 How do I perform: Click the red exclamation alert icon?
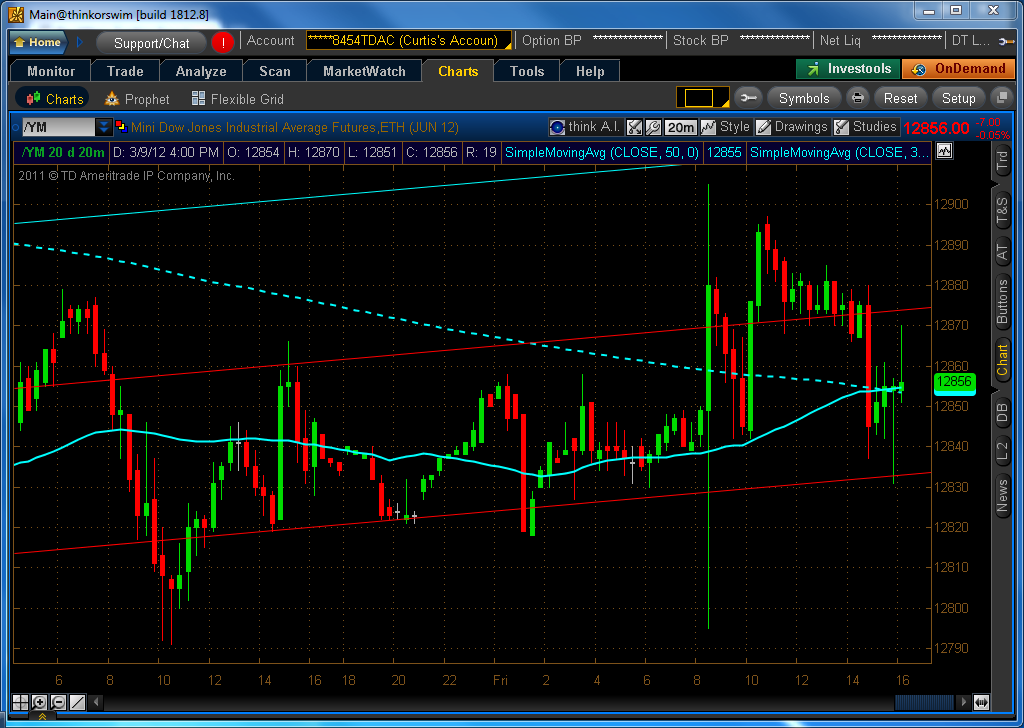tap(223, 43)
